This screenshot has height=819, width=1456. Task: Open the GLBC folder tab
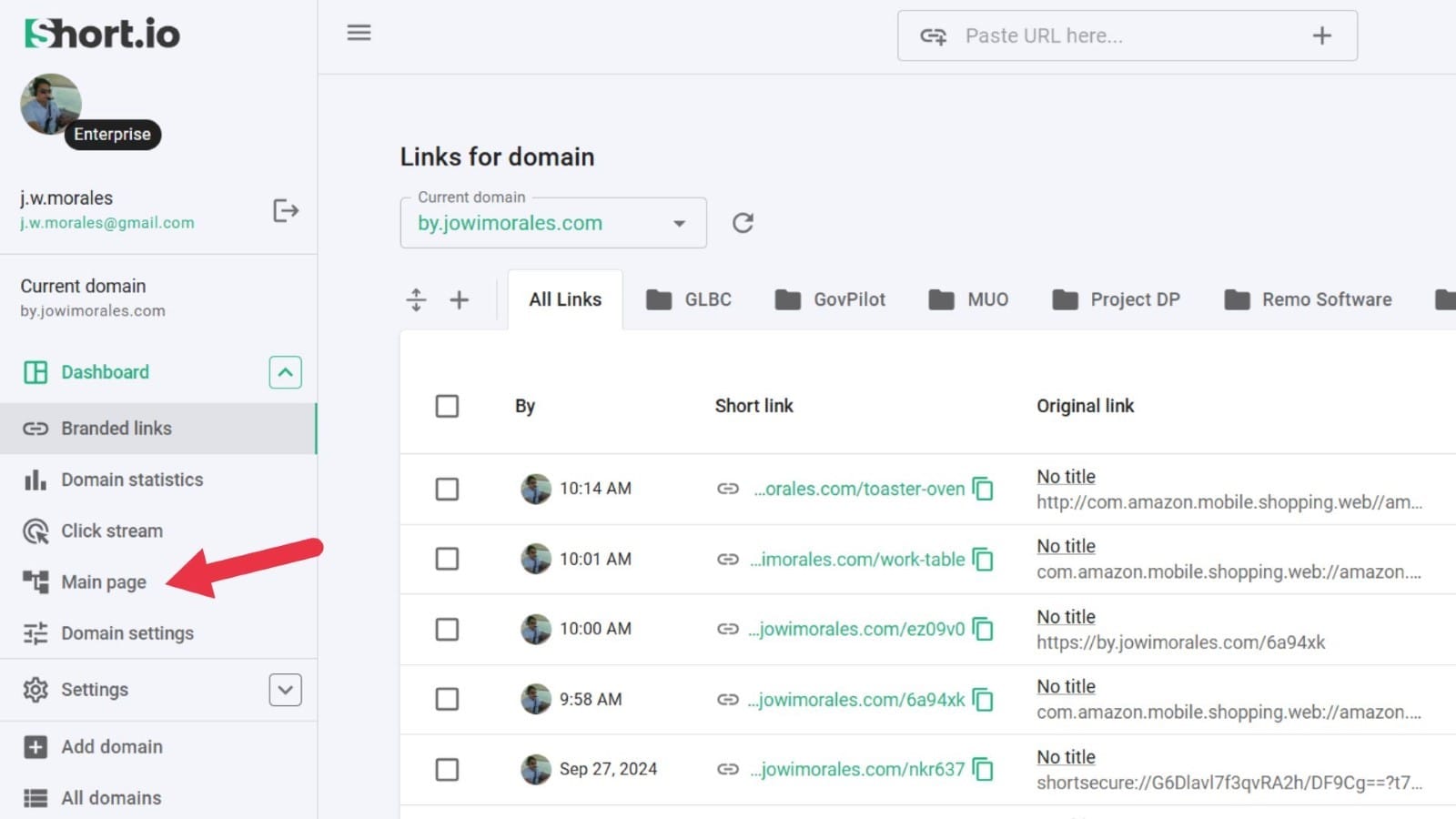[689, 299]
